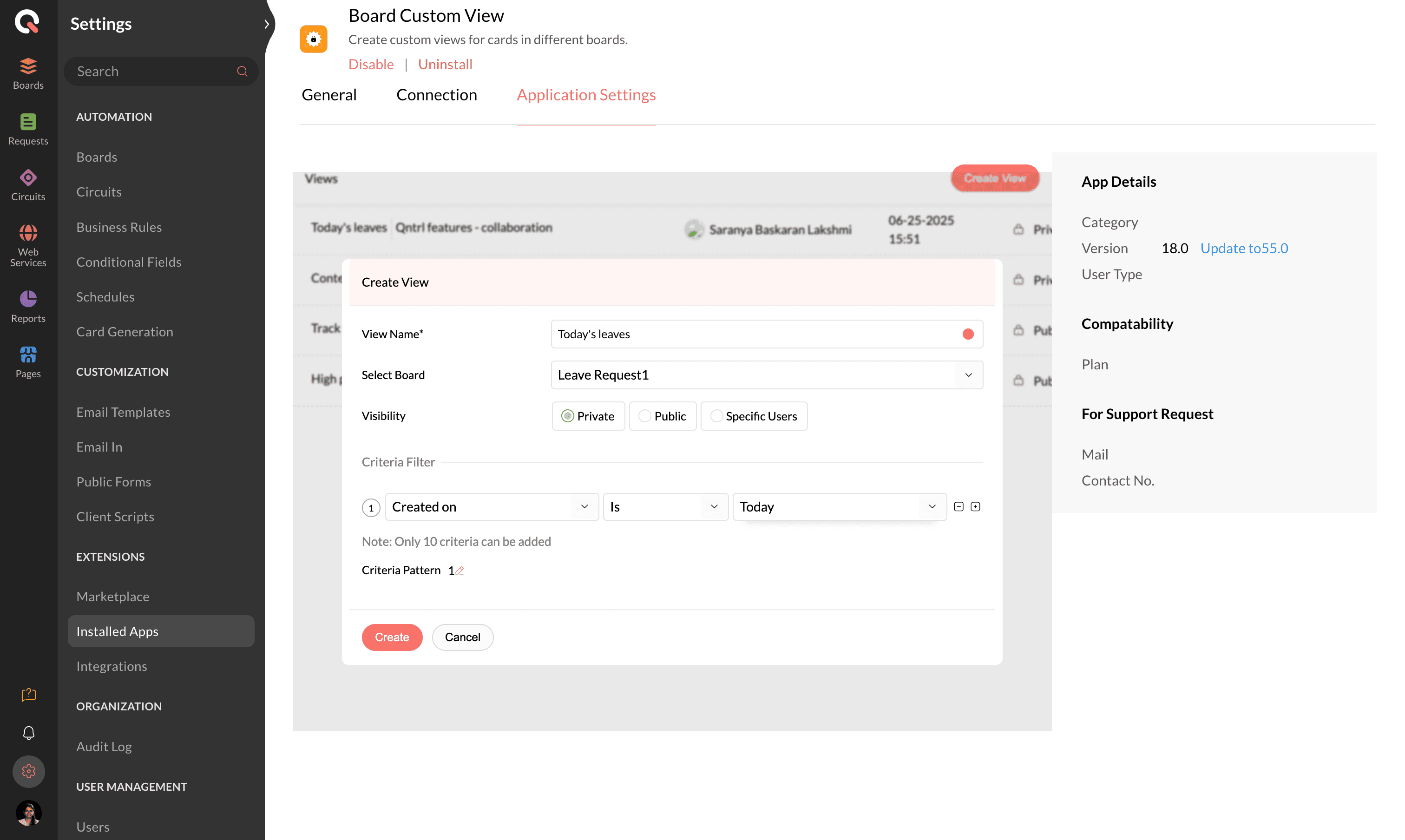Click the Create button in dialog
Screen dimensions: 1405x840
click(392, 637)
